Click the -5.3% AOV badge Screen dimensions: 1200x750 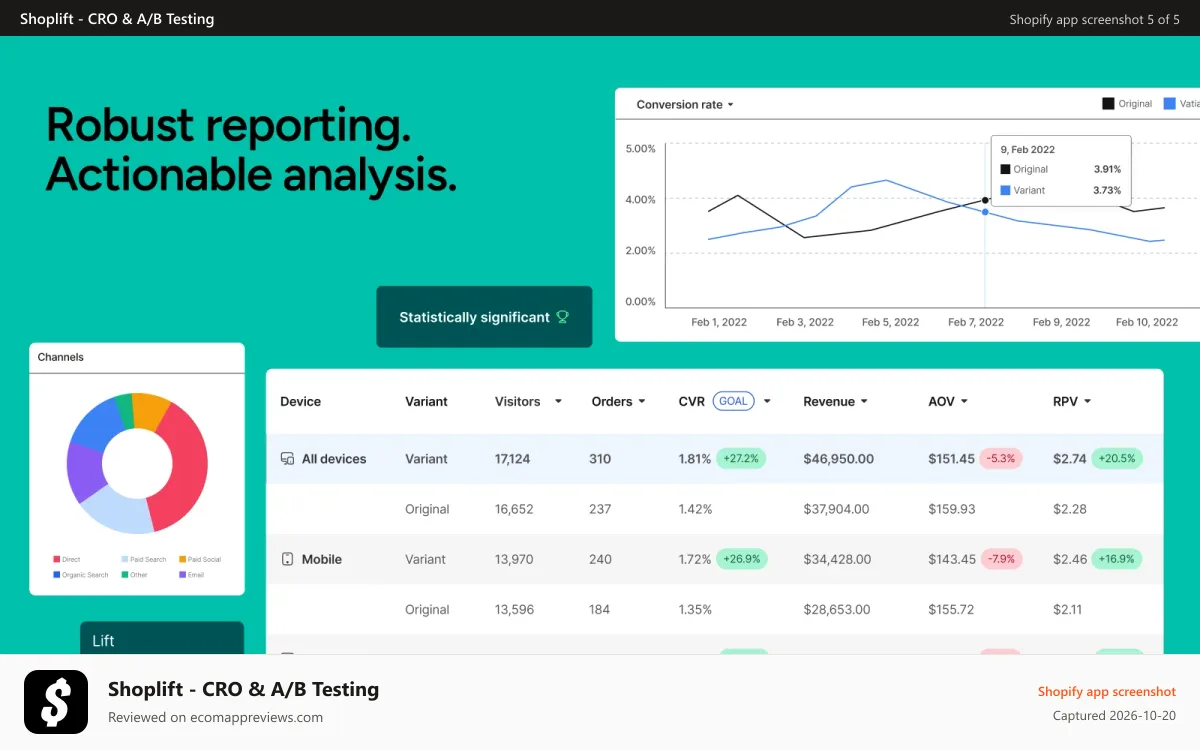coord(1001,459)
